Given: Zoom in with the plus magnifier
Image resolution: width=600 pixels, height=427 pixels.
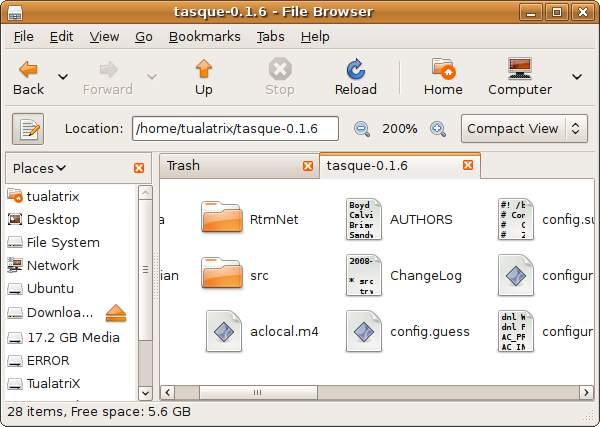Looking at the screenshot, I should 437,129.
